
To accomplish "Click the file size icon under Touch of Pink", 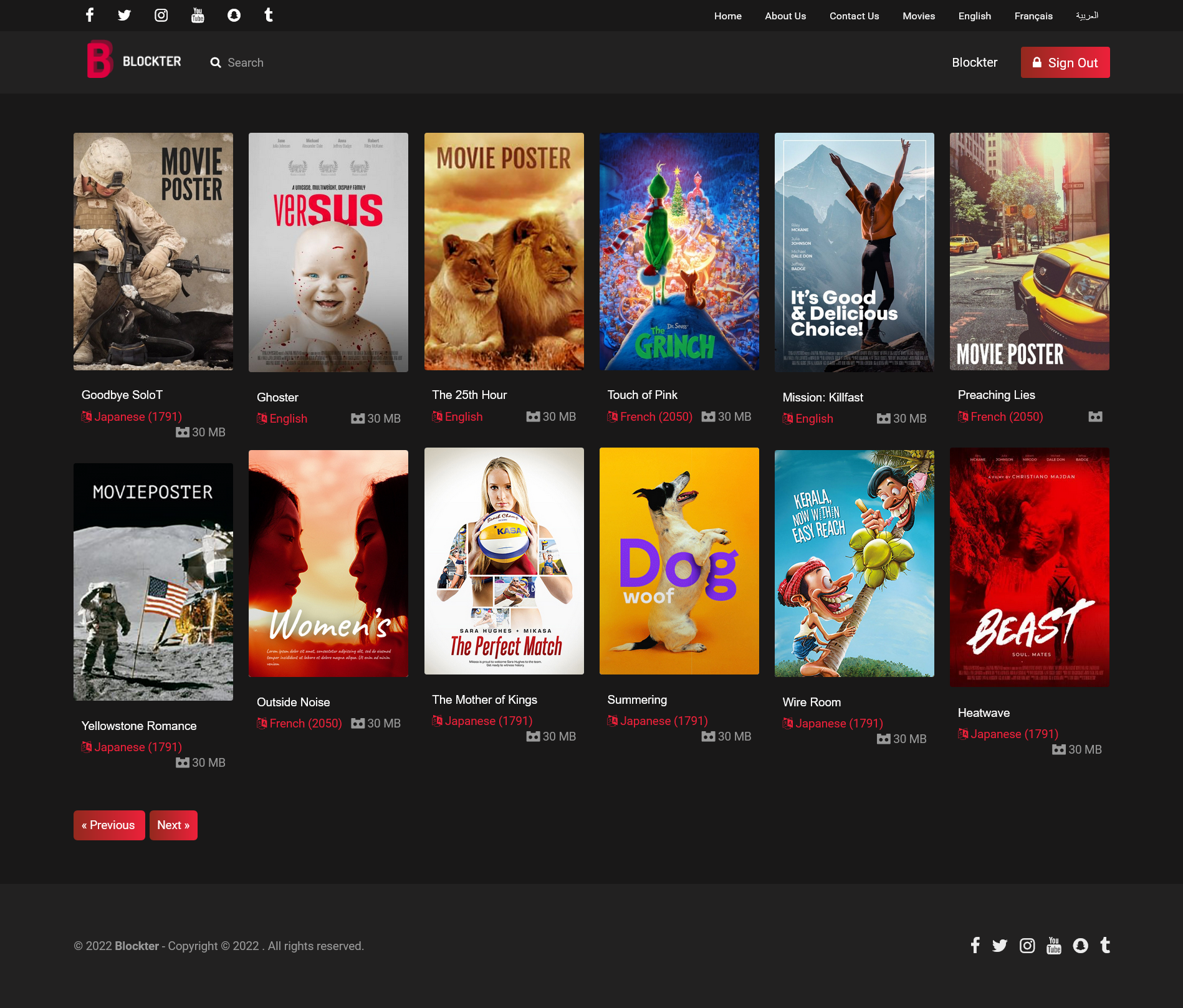I will click(708, 416).
